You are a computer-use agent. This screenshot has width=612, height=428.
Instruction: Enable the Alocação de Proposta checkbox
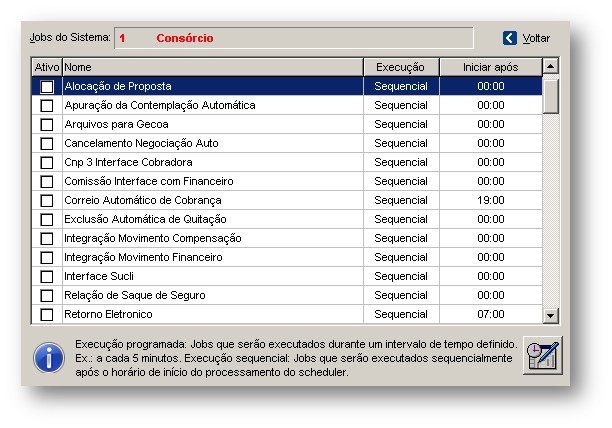click(47, 87)
